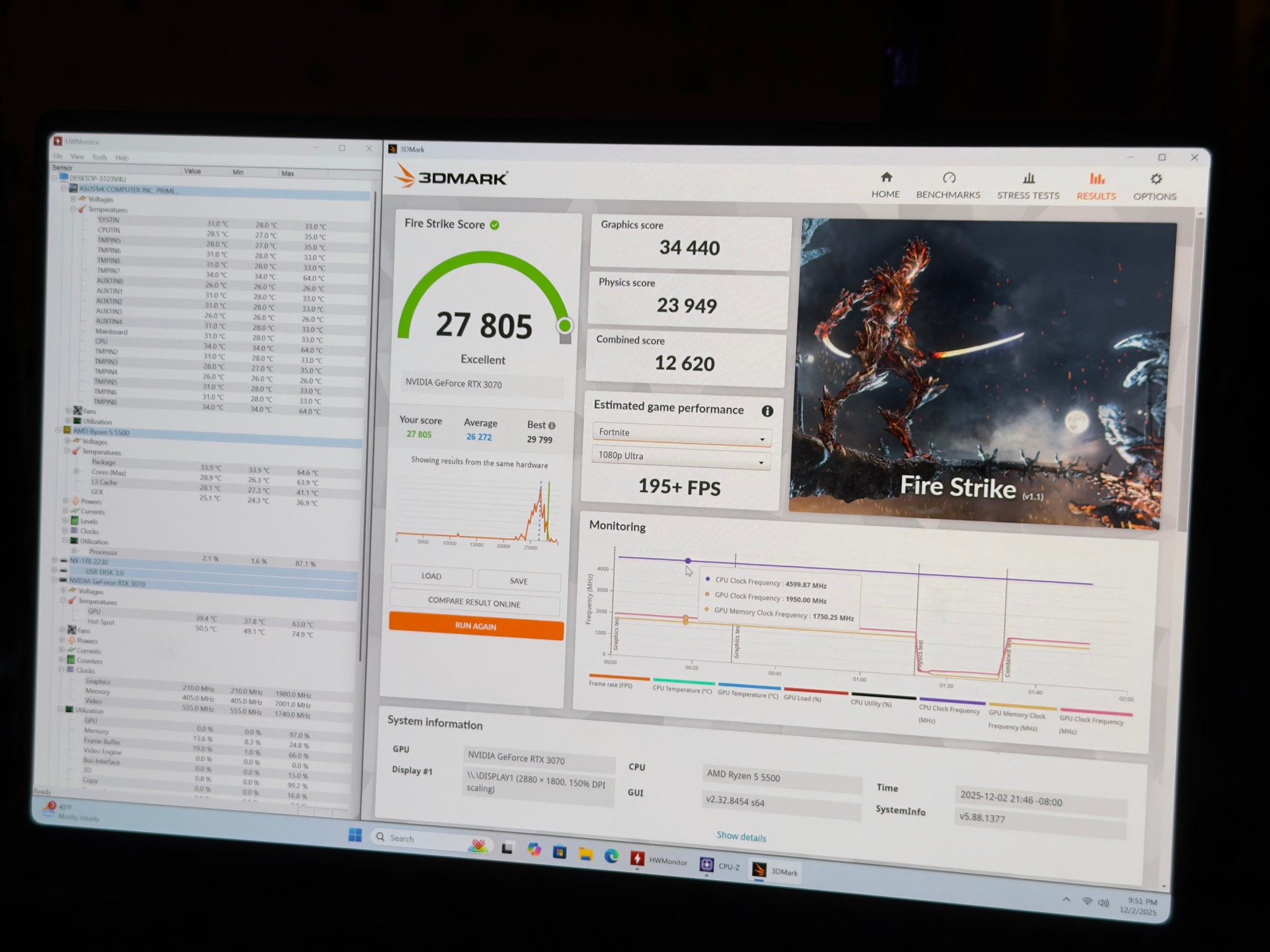The image size is (1270, 952).
Task: Open CPU-Z from the taskbar
Action: 719,865
